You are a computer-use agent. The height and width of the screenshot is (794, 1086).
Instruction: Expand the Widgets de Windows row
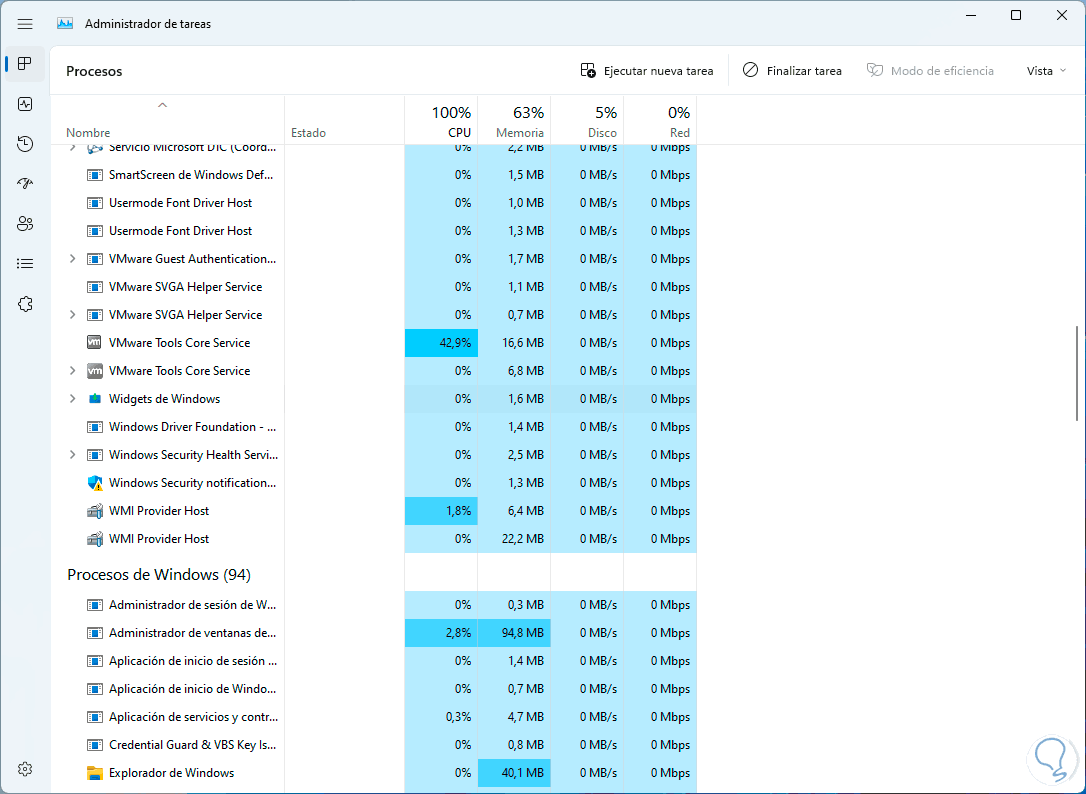coord(72,399)
